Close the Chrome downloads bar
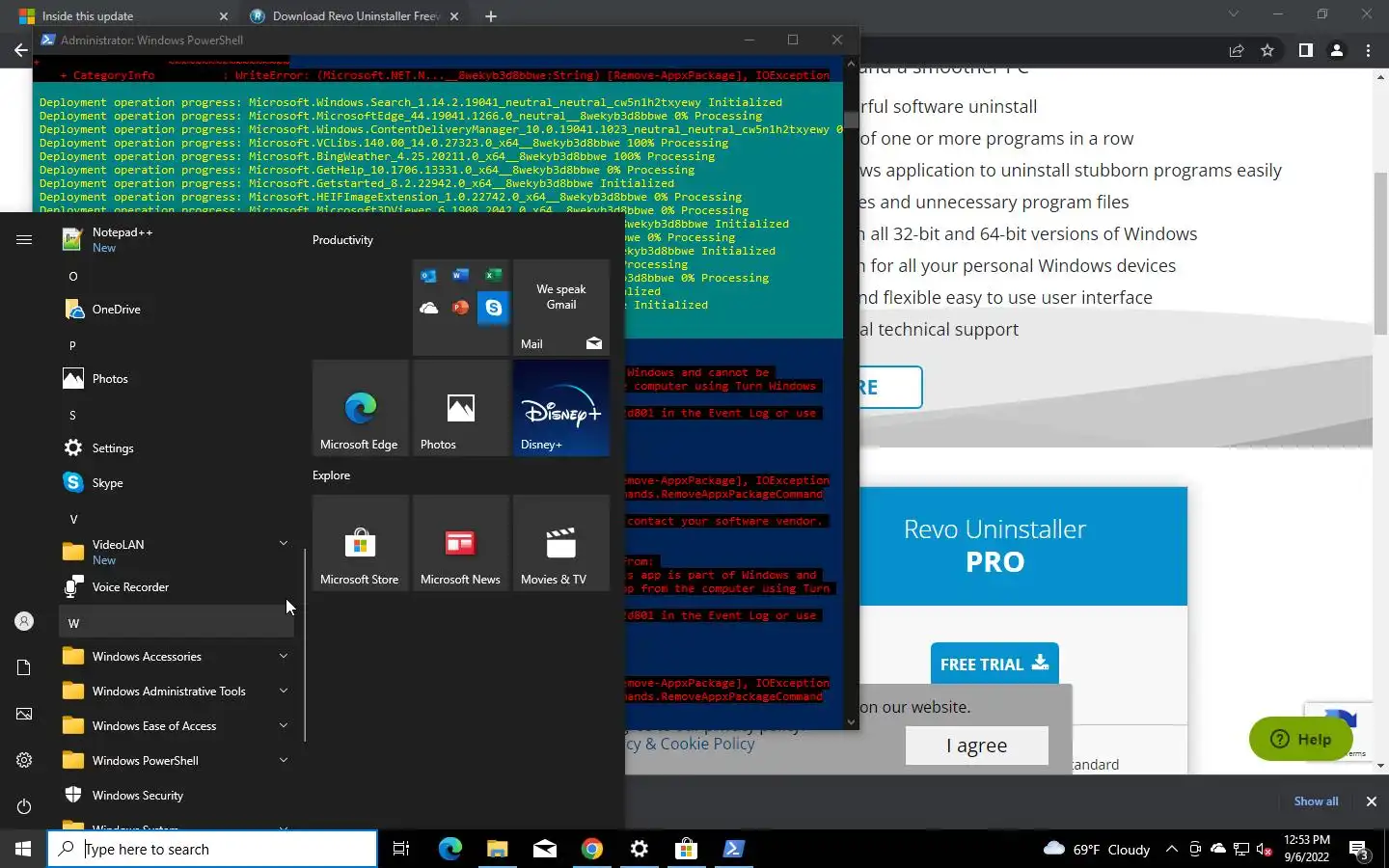 pos(1371,801)
